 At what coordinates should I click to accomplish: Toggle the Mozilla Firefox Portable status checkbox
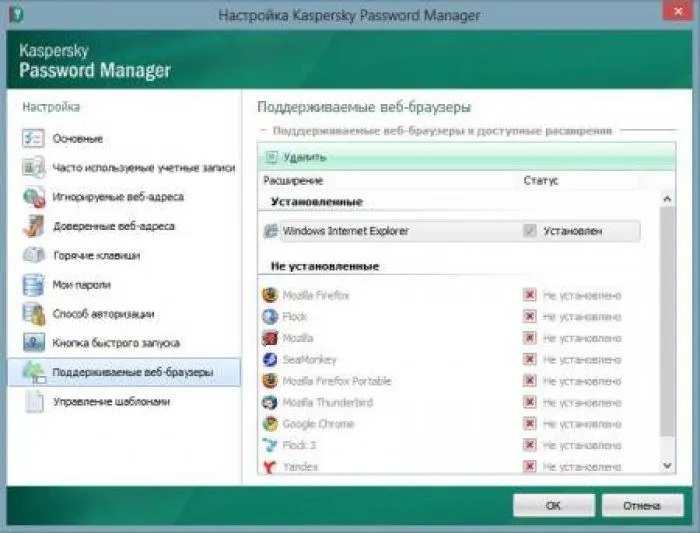tap(529, 380)
